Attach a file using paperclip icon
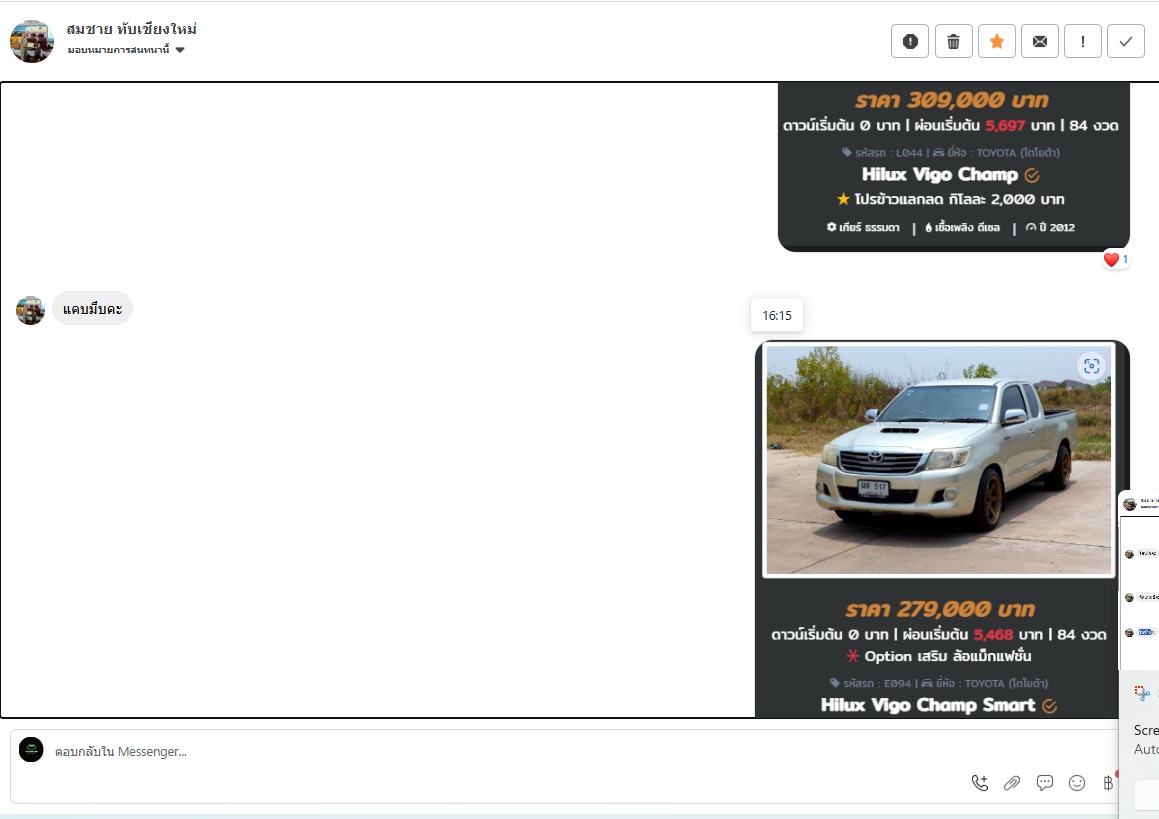 click(1012, 783)
